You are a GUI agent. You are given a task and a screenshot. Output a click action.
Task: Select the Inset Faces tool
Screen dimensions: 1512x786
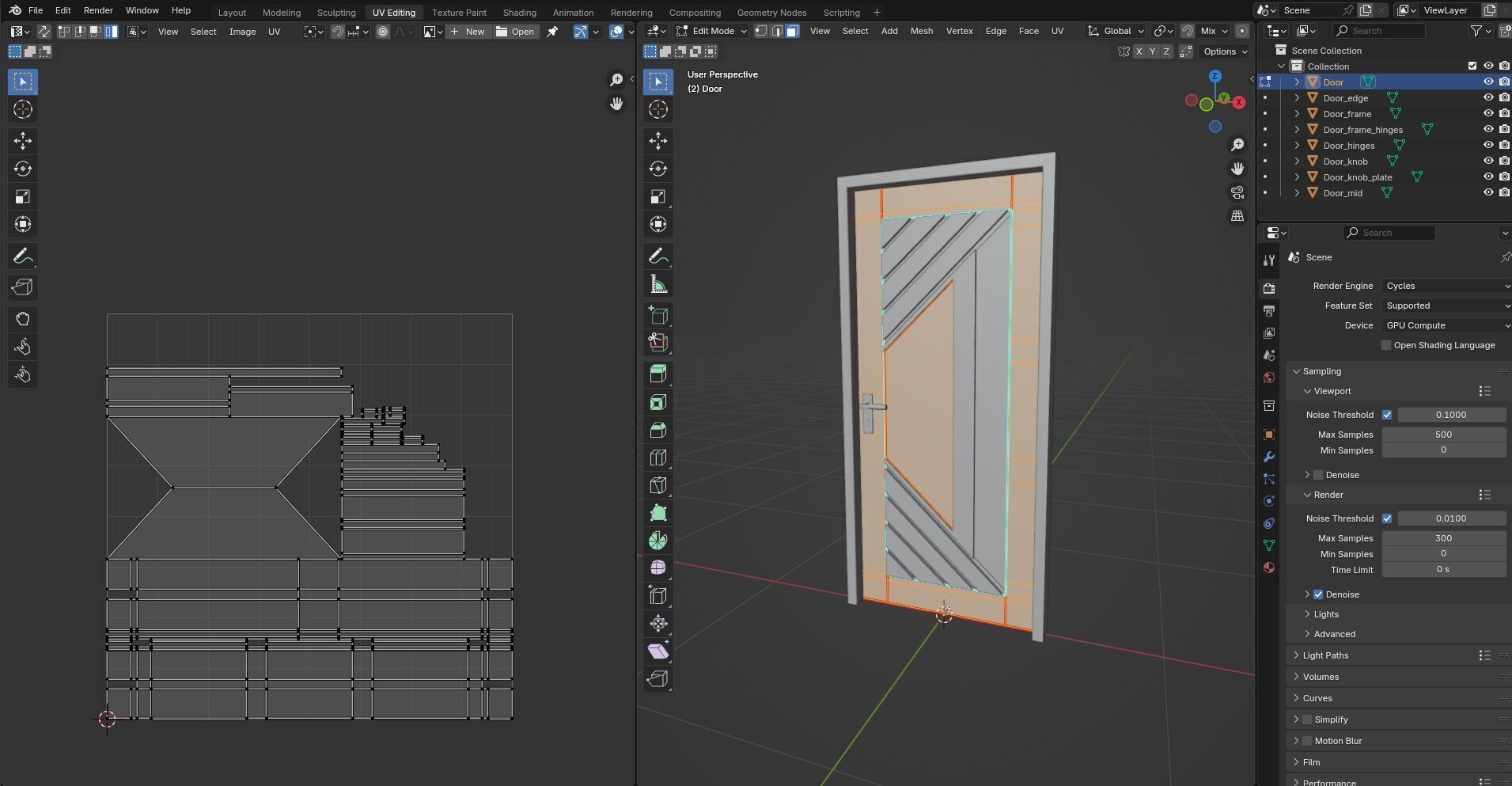tap(658, 402)
